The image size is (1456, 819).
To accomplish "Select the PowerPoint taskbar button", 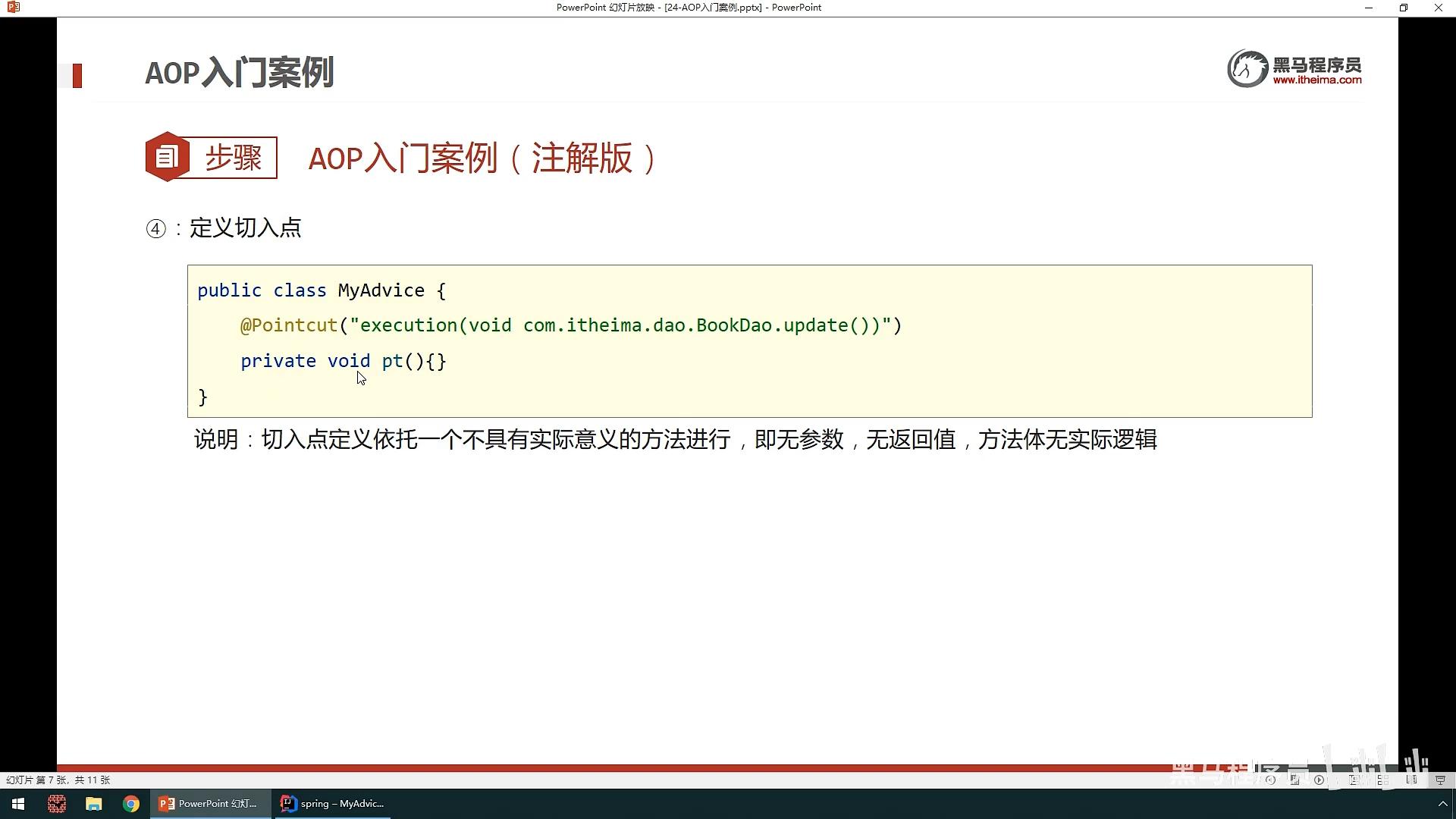I will tap(209, 804).
